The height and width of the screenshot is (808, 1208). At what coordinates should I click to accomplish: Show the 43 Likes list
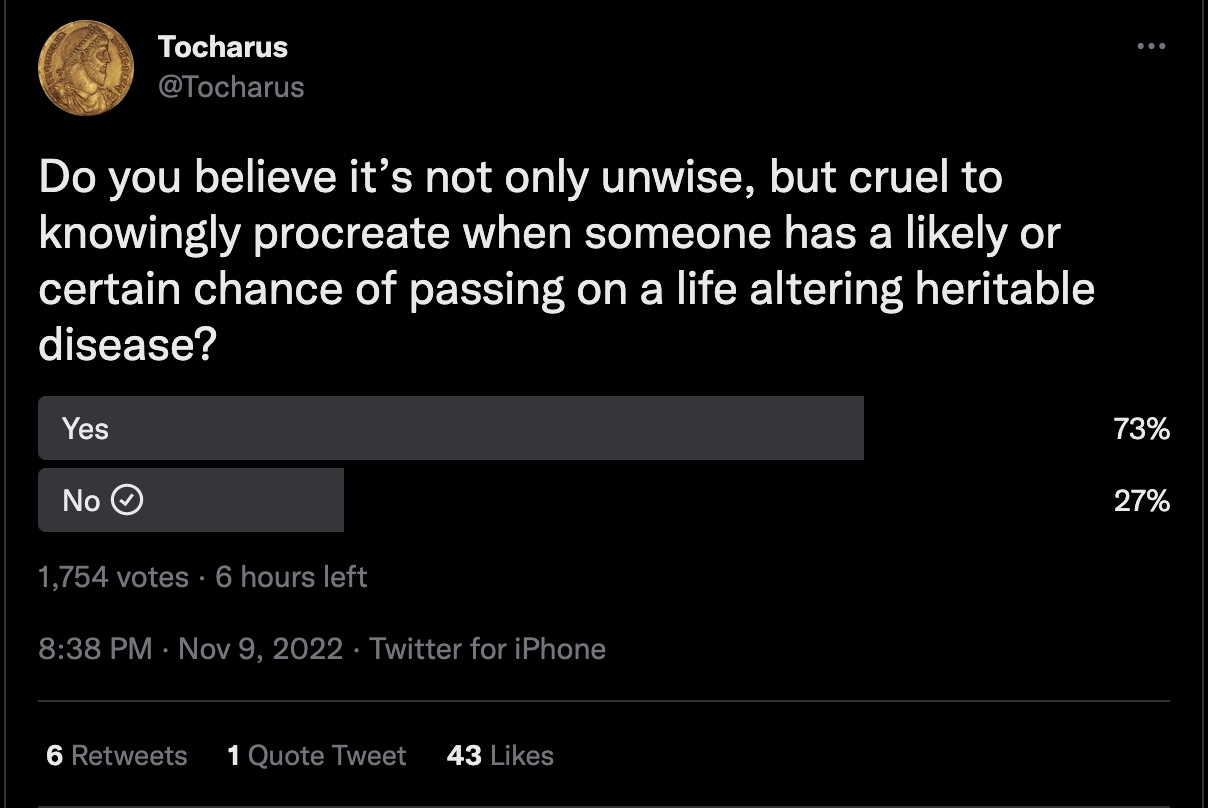coord(500,755)
